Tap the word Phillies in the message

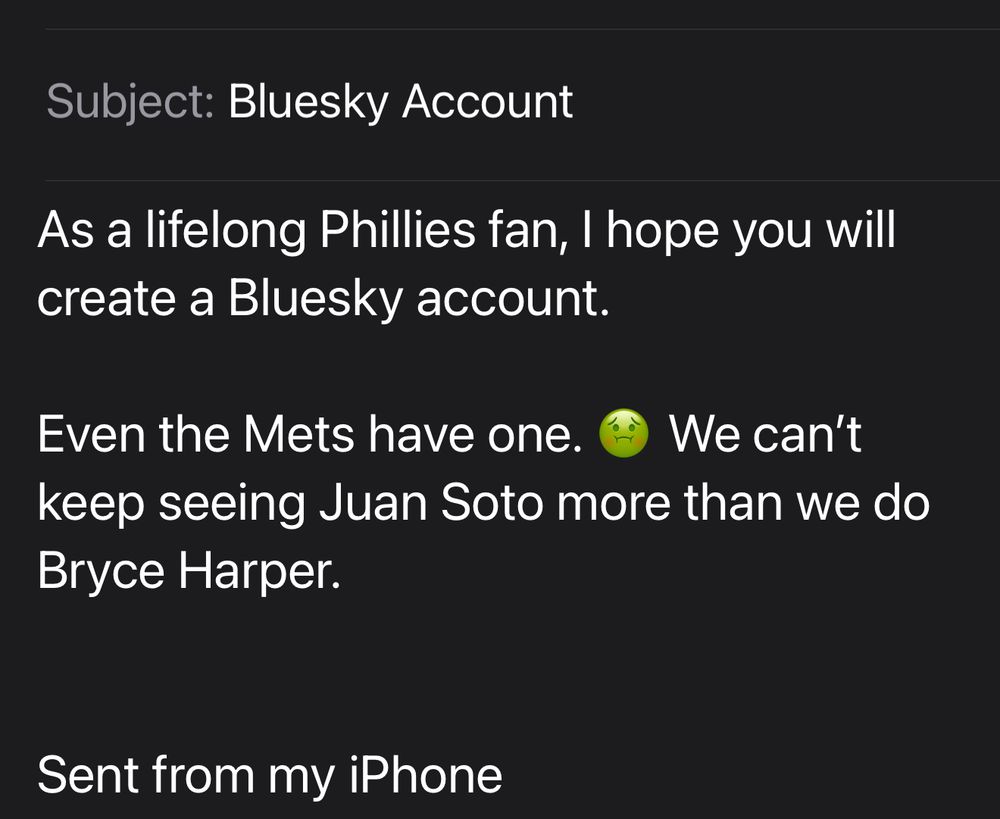coord(397,230)
